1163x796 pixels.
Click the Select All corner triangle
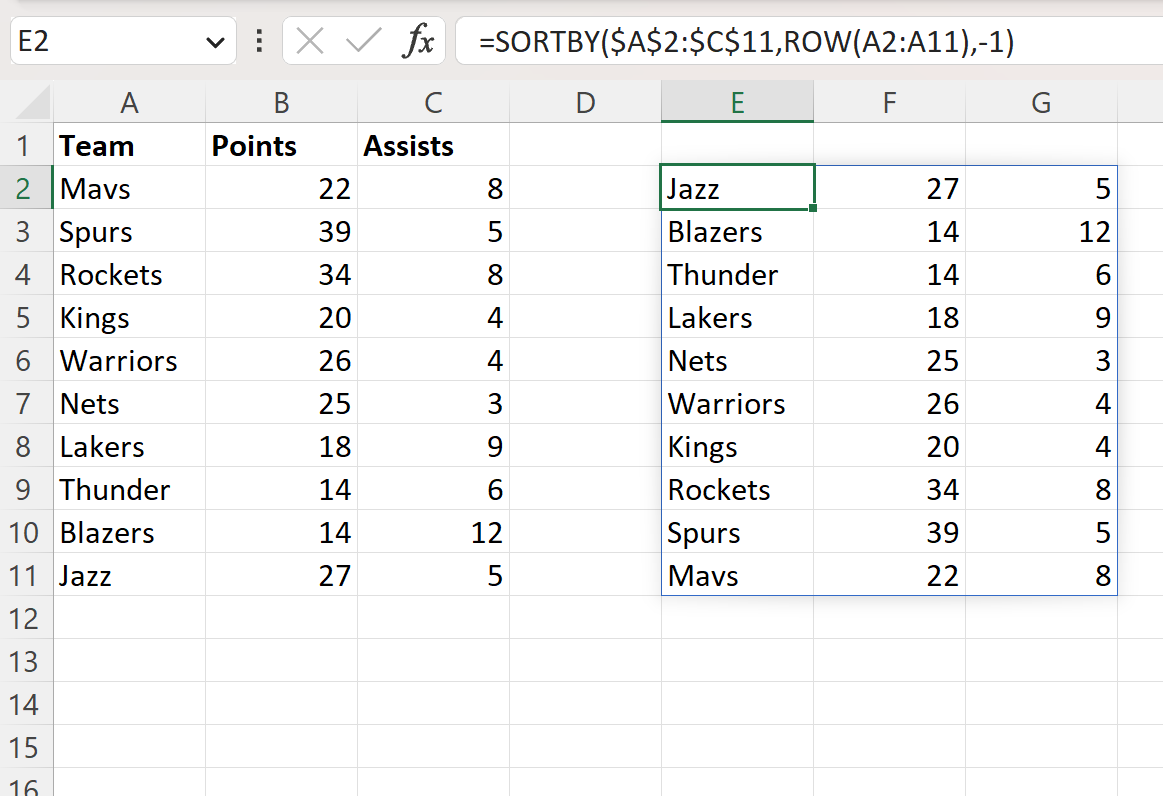coord(33,103)
